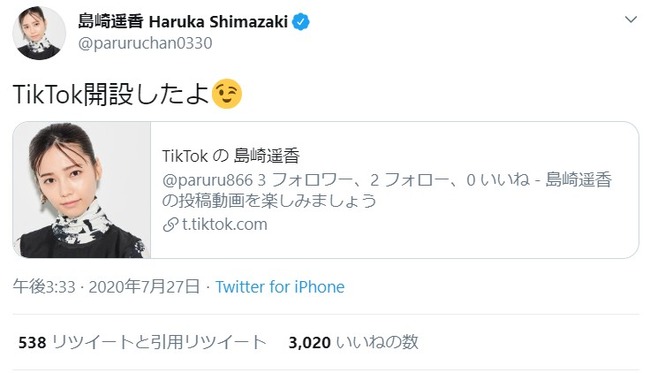The image size is (650, 373).
Task: Click the second line of card description
Action: click(x=269, y=201)
